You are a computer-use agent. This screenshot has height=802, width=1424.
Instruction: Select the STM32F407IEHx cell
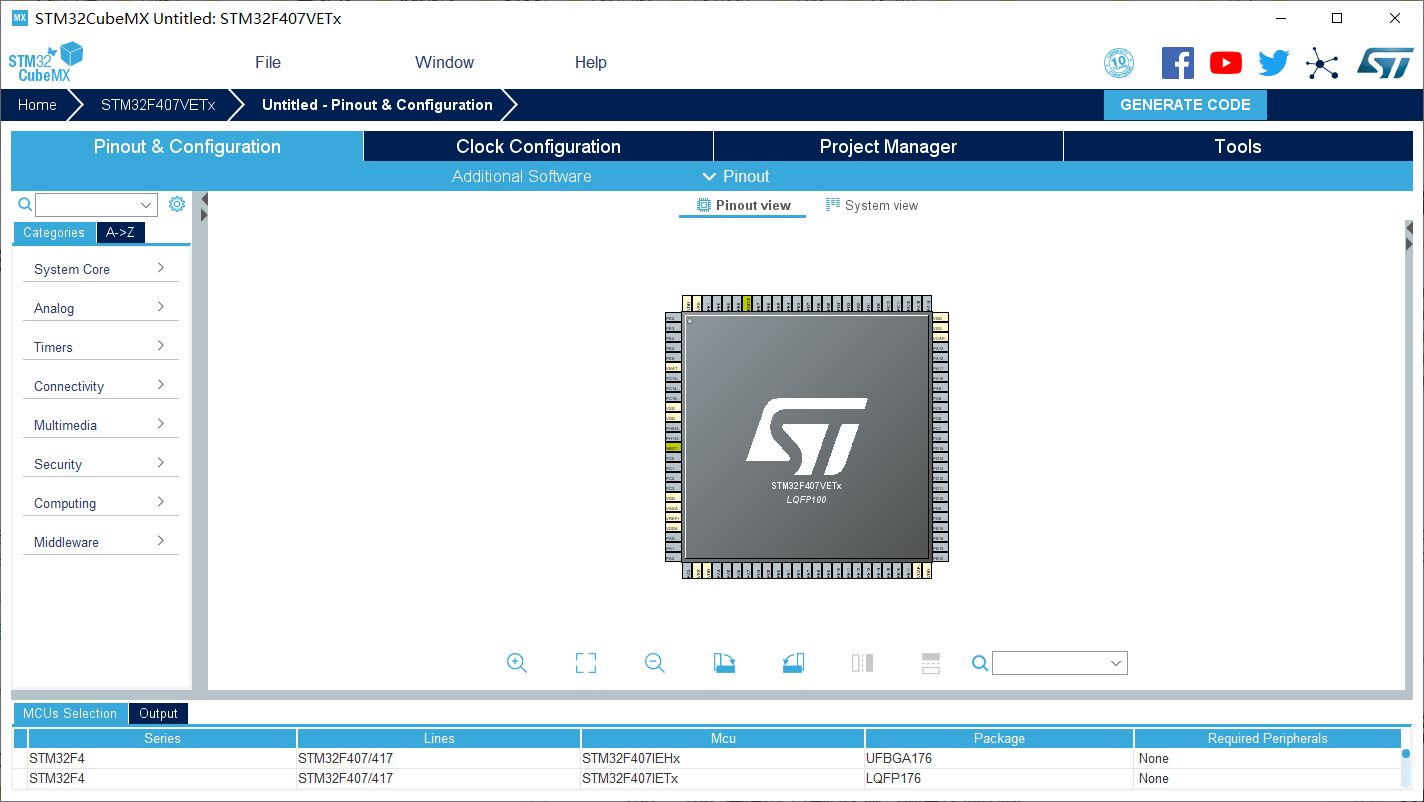[723, 758]
